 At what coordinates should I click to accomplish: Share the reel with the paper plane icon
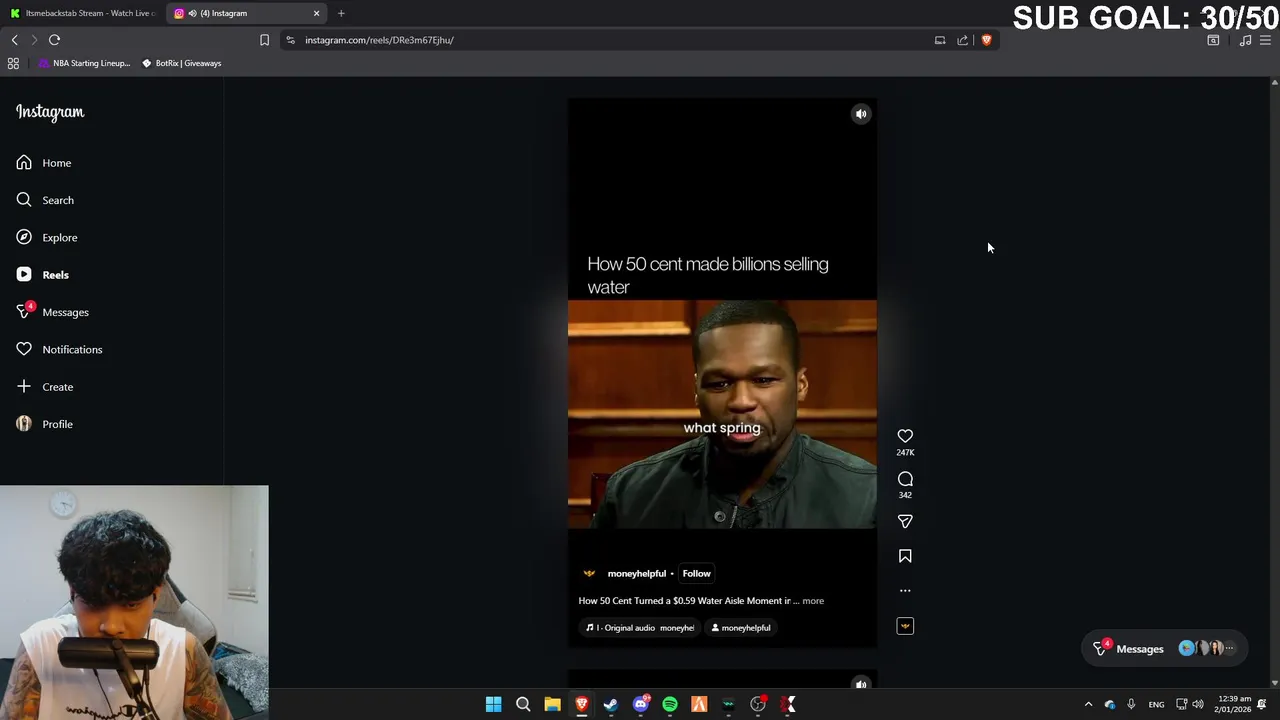pos(905,521)
